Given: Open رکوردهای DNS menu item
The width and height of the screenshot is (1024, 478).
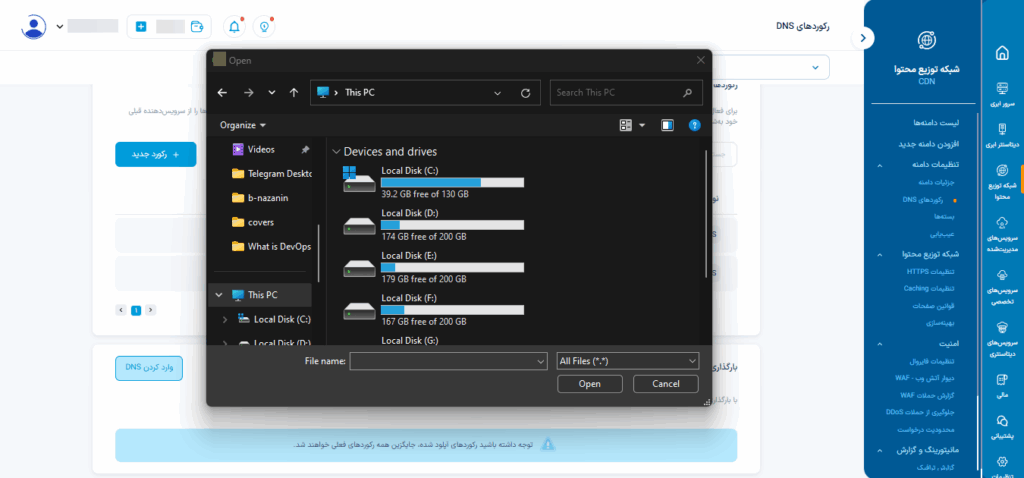Looking at the screenshot, I should point(925,199).
